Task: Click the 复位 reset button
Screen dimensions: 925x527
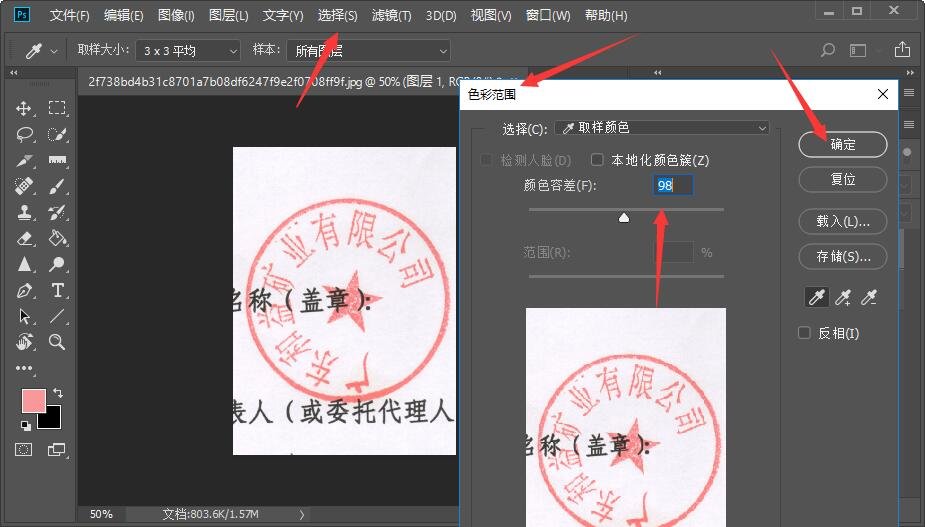Action: (x=843, y=179)
